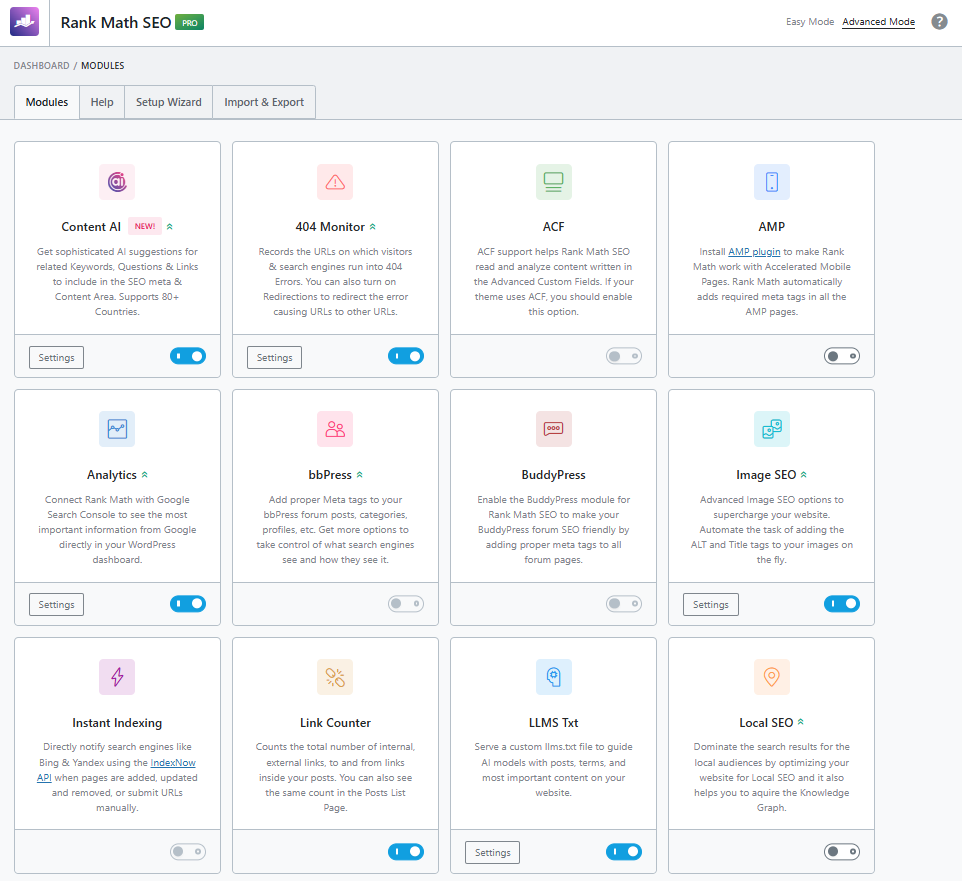Go to the Import & Export tab
962x881 pixels.
264,102
